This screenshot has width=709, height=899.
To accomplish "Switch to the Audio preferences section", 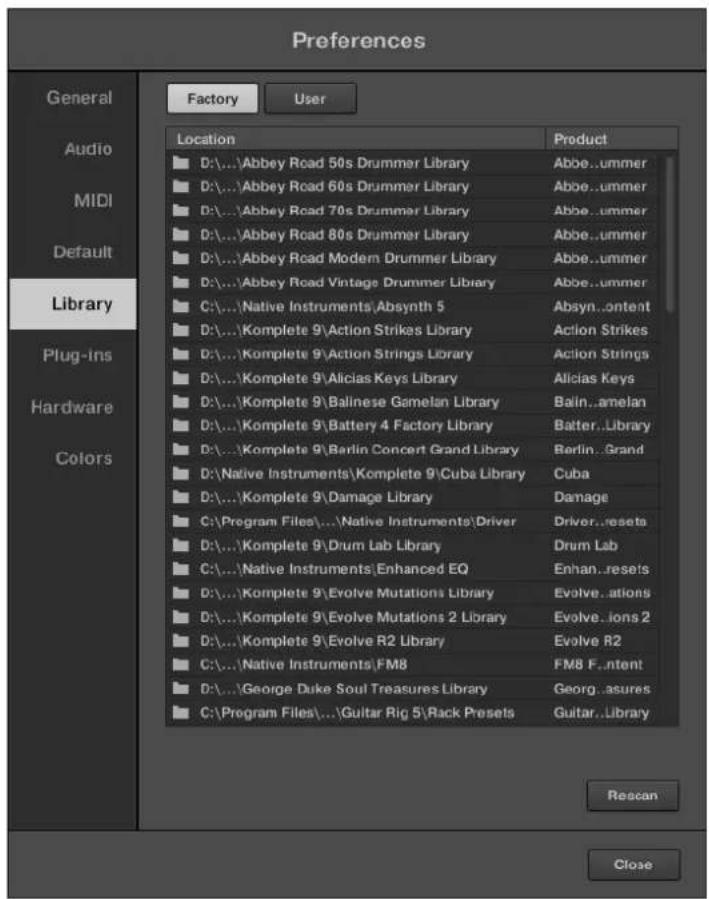I will [88, 149].
